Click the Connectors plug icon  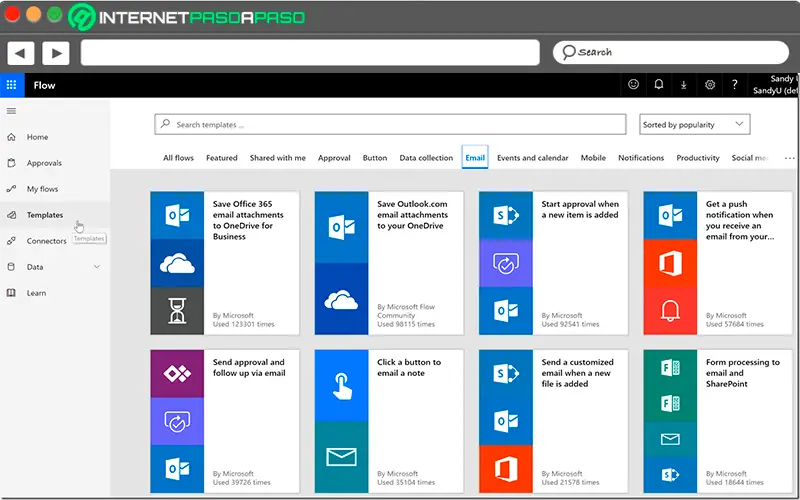(11, 241)
